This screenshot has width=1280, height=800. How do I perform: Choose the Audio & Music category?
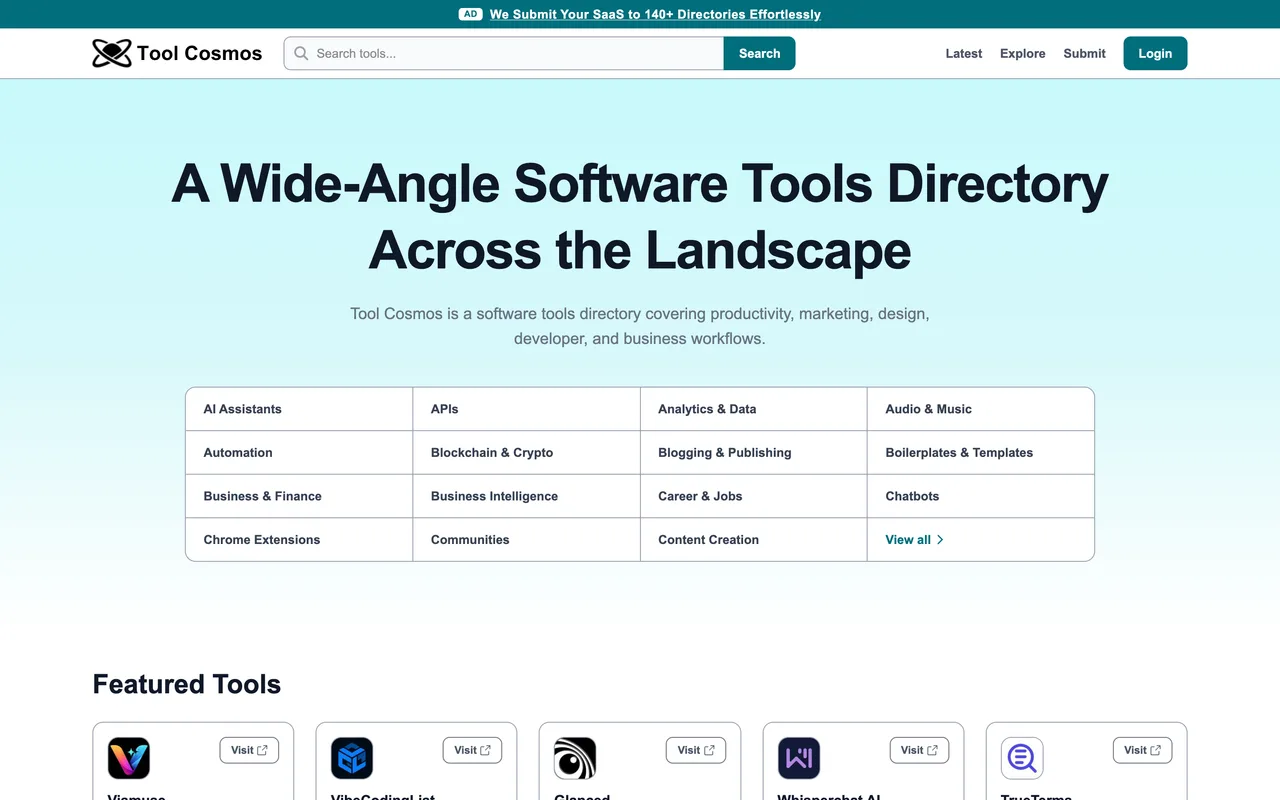(x=980, y=409)
